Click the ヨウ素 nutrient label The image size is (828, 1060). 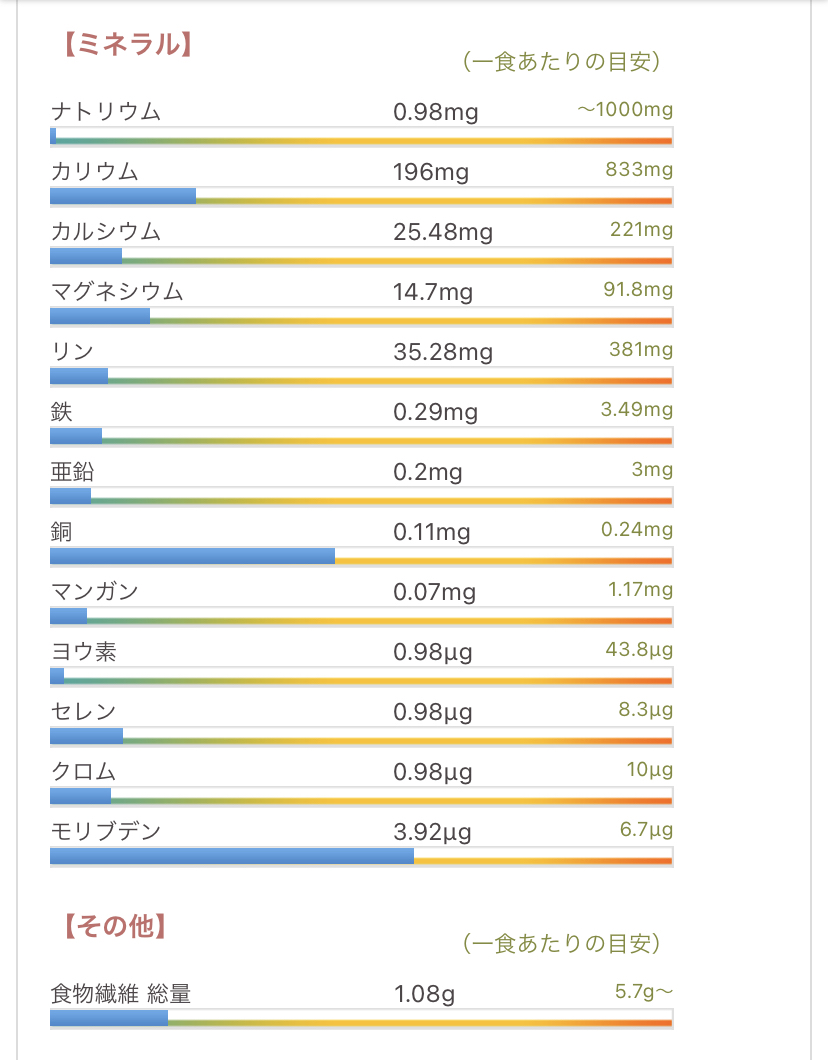coord(84,652)
